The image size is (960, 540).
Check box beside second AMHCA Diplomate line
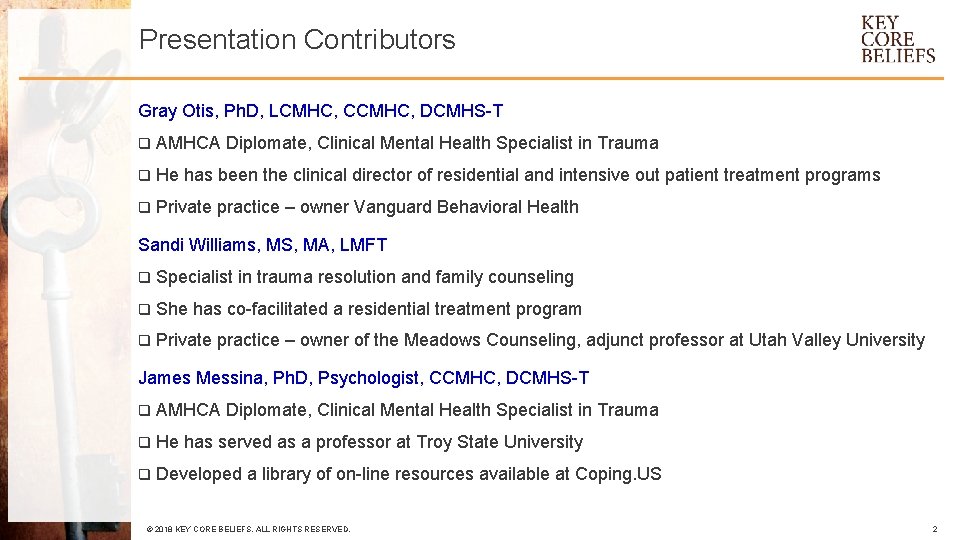[144, 410]
